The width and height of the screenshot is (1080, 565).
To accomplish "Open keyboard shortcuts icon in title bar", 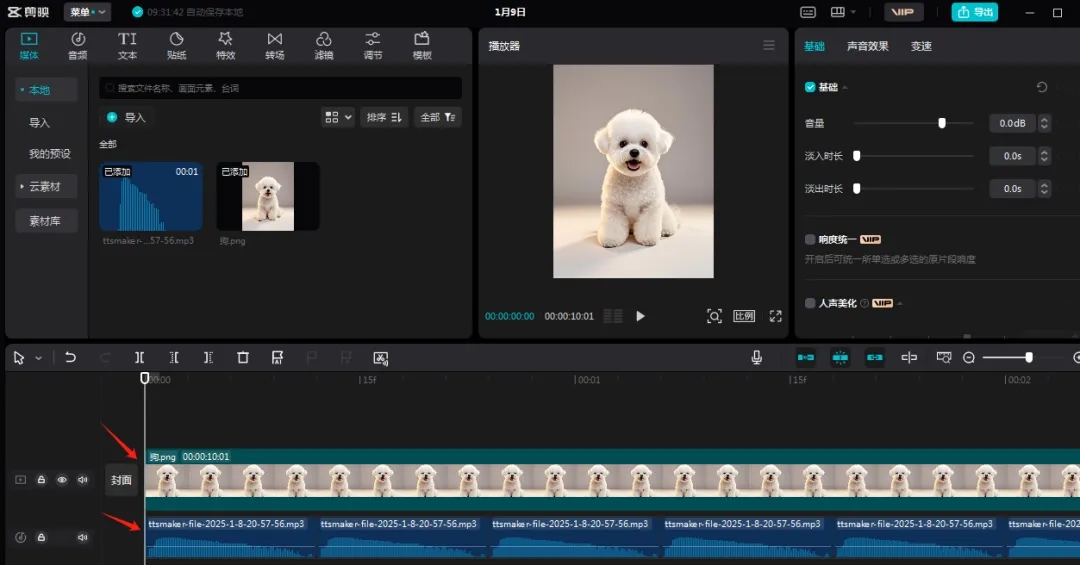I will click(x=808, y=12).
